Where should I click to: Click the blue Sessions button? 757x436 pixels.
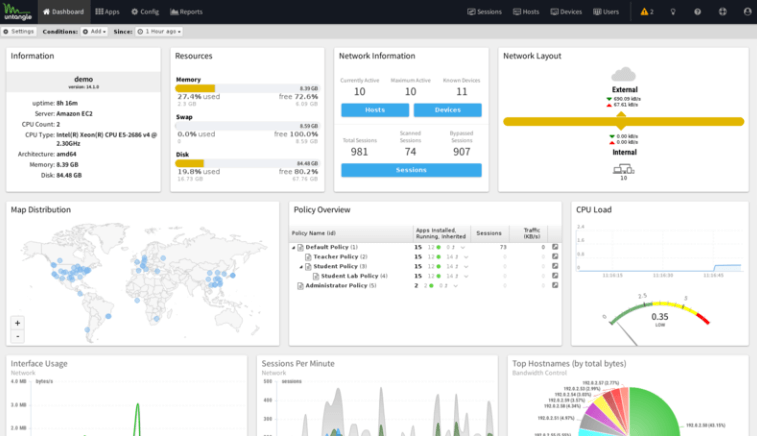point(411,170)
